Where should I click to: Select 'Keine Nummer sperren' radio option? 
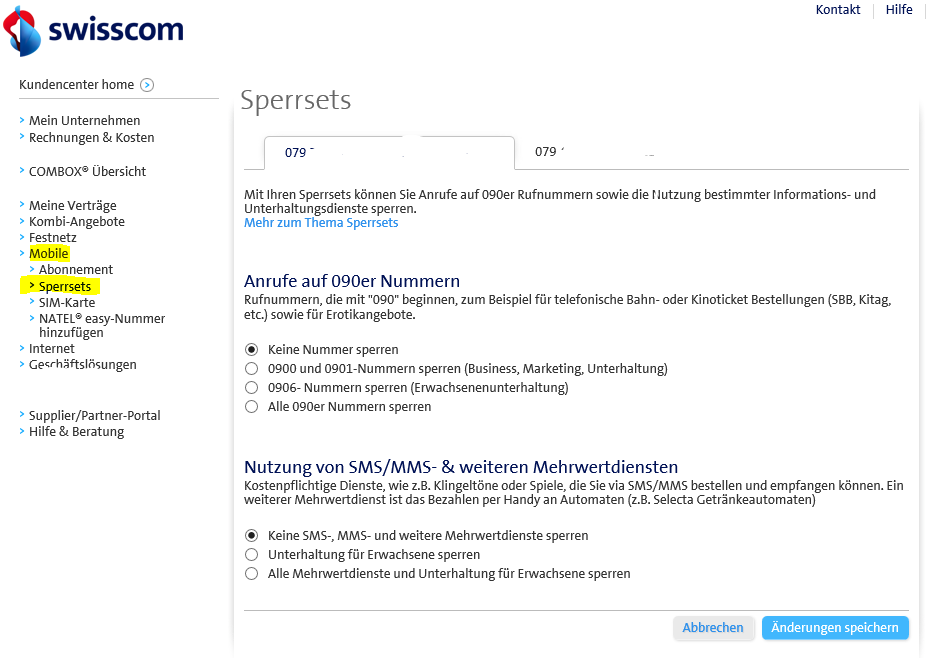(x=251, y=350)
